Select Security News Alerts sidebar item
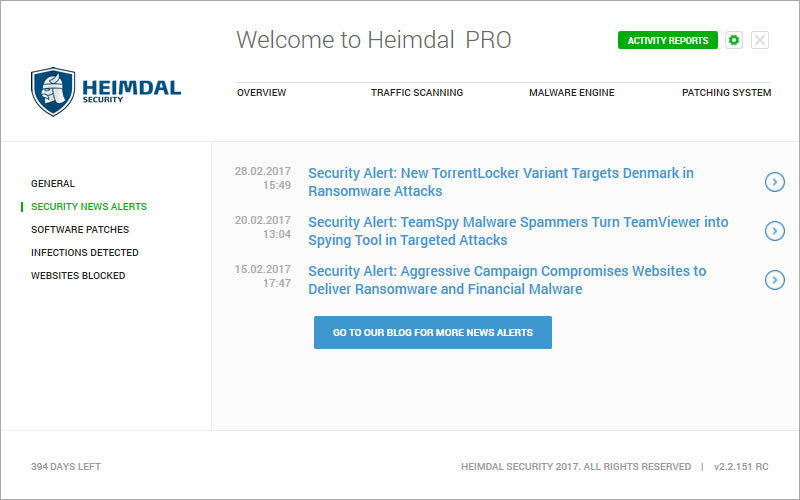800x500 pixels. pos(89,207)
